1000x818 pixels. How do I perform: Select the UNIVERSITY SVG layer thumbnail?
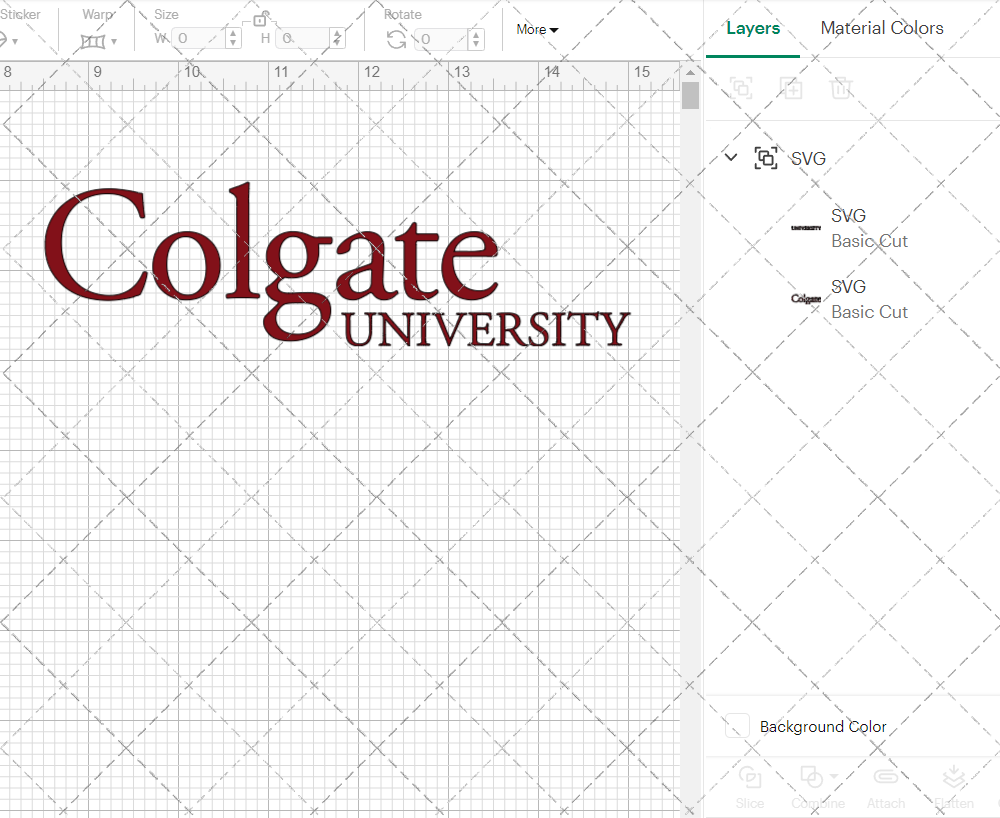[x=806, y=228]
